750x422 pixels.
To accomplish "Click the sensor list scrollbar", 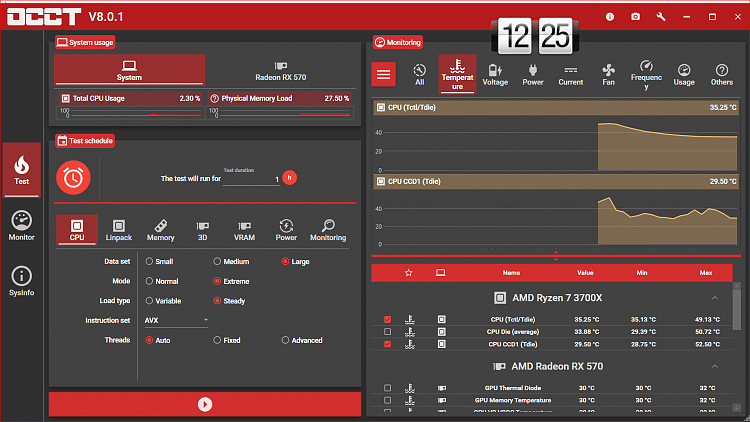I will pos(737,310).
